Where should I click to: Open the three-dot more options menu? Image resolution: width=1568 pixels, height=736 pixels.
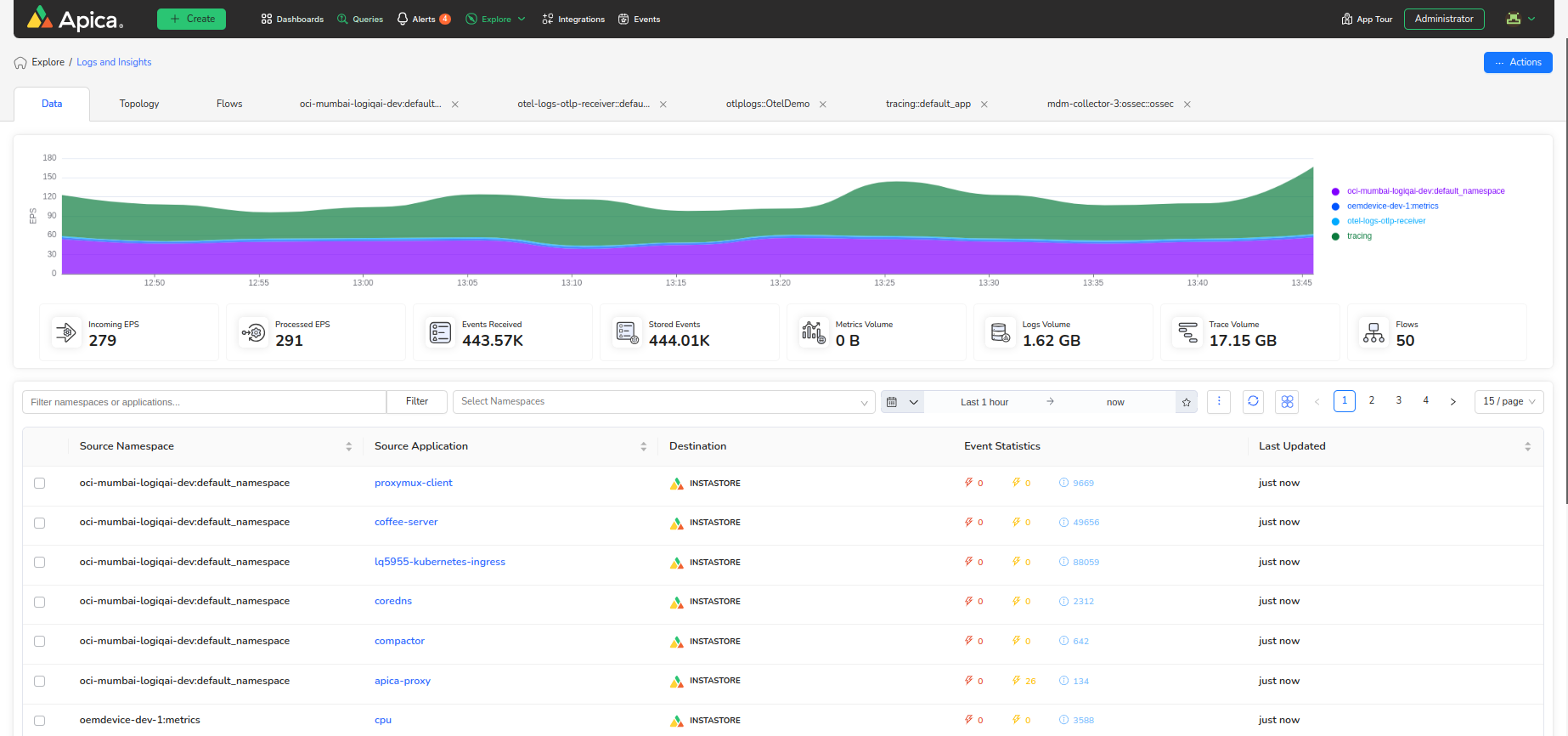click(1219, 402)
